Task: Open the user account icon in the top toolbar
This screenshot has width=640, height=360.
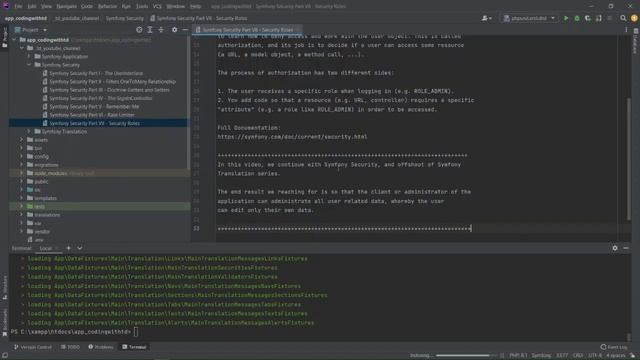Action: pos(486,18)
